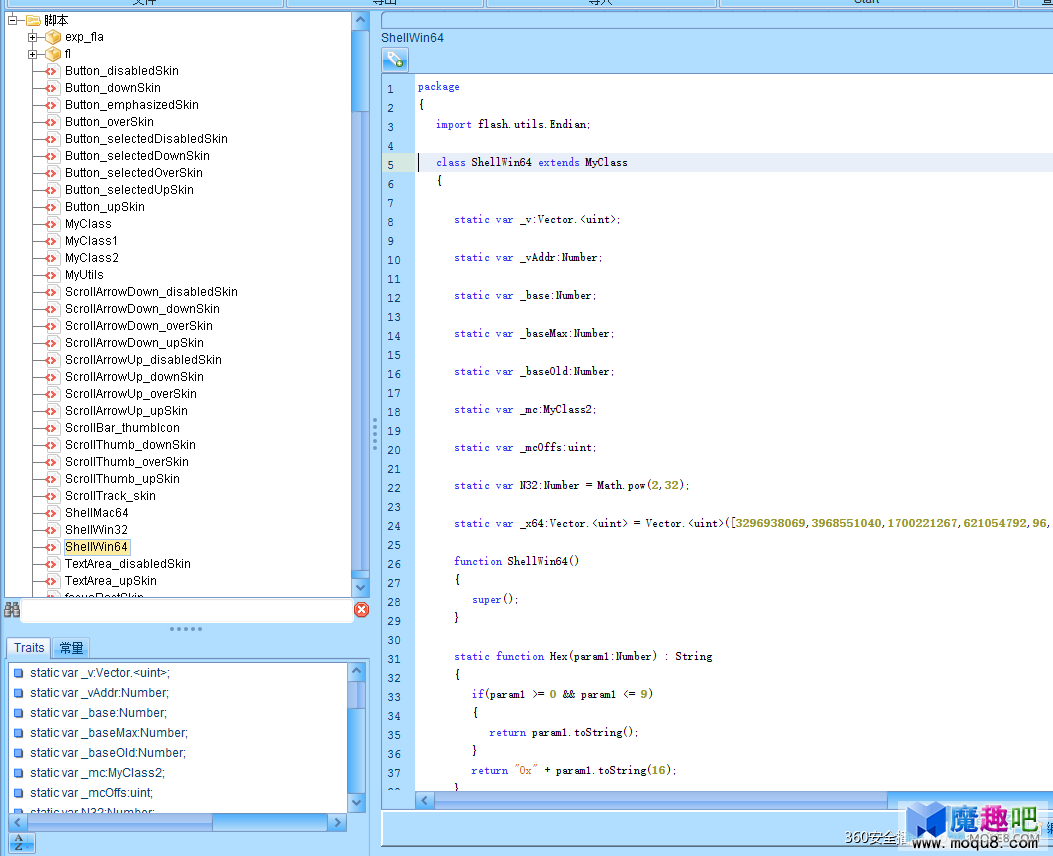
Task: Click the binoculars search icon
Action: coord(12,610)
